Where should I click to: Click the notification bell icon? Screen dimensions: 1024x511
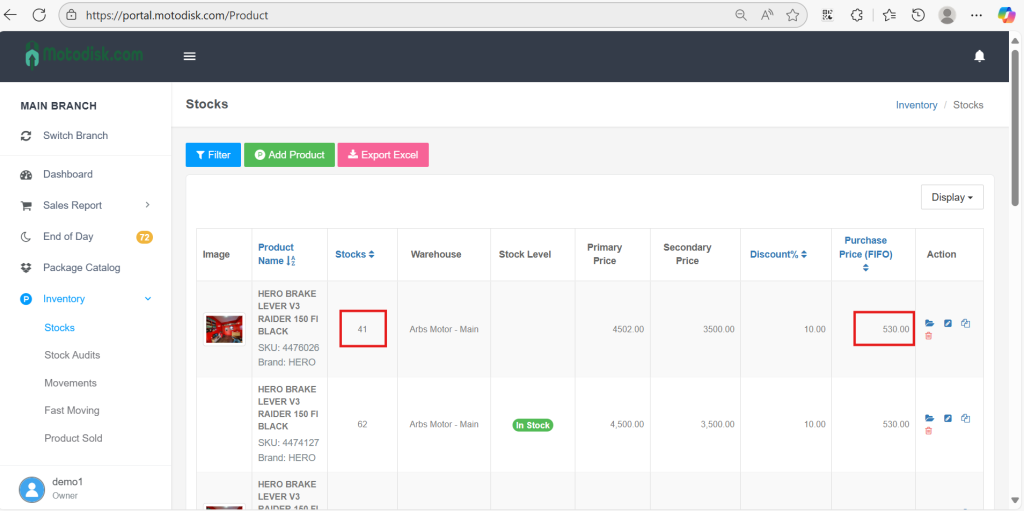(x=979, y=56)
